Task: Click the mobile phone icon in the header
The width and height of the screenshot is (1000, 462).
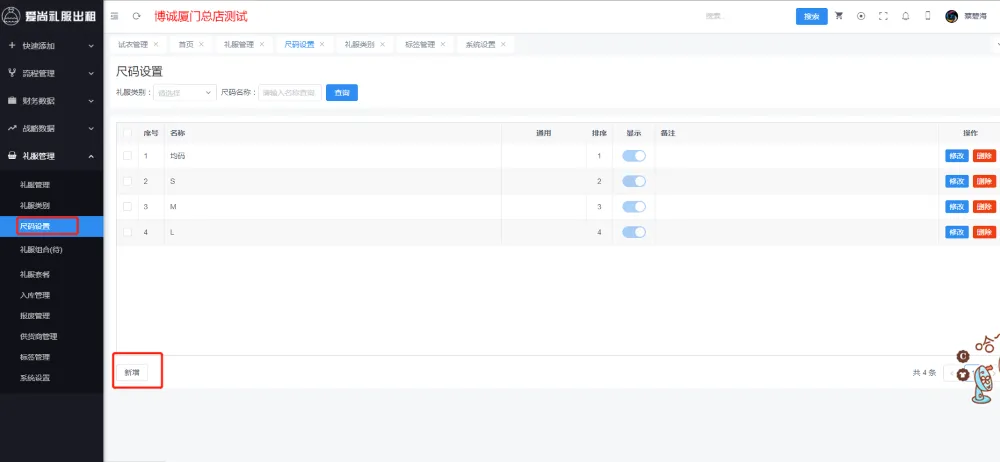Action: pyautogui.click(x=927, y=17)
